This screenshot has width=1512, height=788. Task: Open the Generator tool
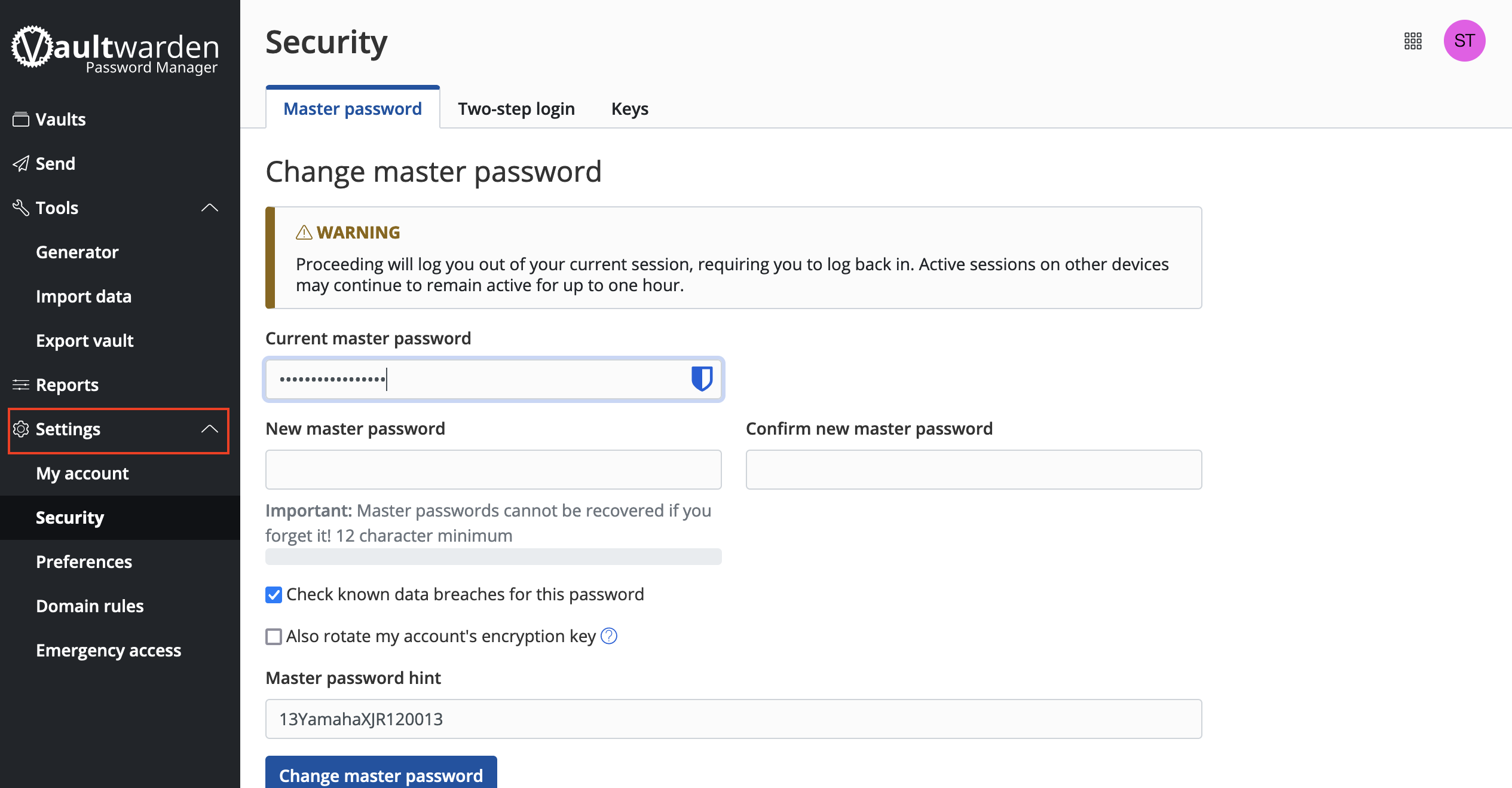click(77, 252)
